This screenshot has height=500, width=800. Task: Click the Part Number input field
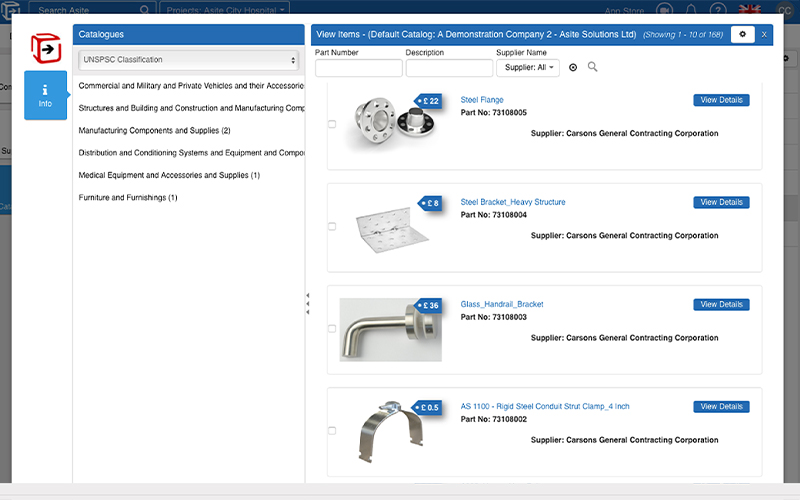click(x=359, y=68)
